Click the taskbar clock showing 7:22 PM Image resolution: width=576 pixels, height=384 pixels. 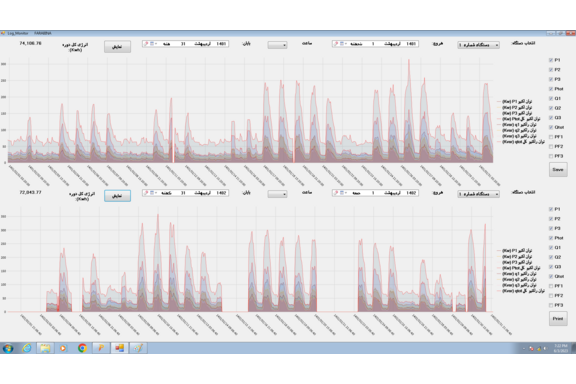click(561, 348)
